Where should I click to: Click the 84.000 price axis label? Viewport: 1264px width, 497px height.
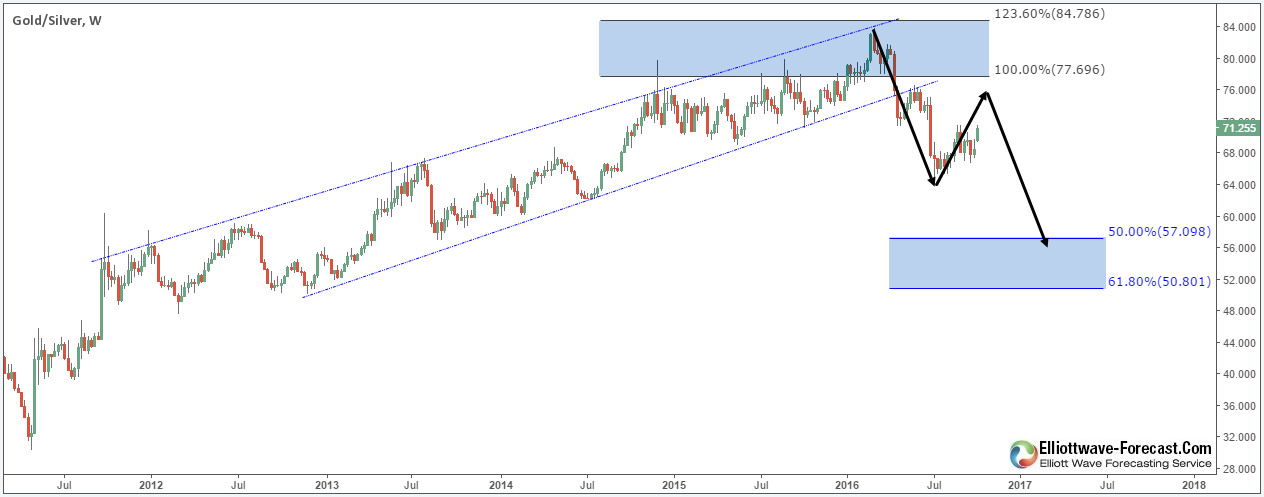click(x=1238, y=27)
